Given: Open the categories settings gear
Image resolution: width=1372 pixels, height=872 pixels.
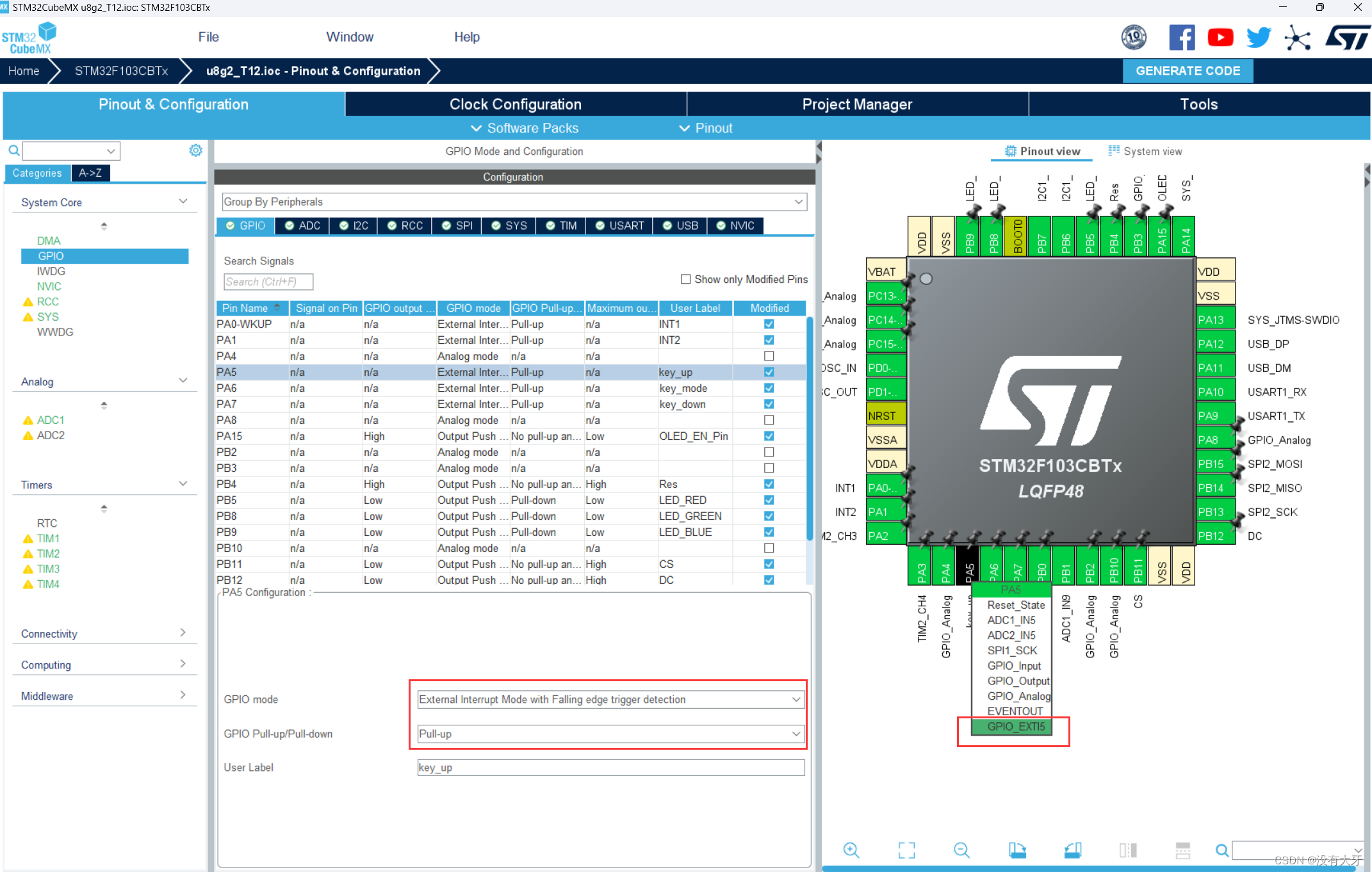Looking at the screenshot, I should [x=195, y=150].
